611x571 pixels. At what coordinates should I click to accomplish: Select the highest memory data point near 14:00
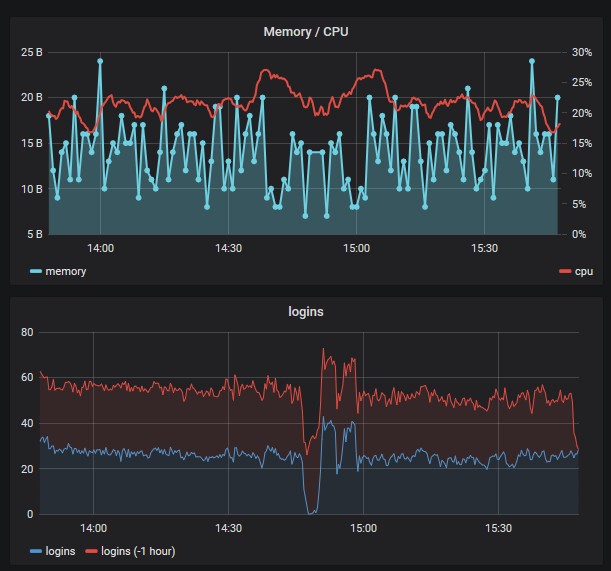click(100, 61)
